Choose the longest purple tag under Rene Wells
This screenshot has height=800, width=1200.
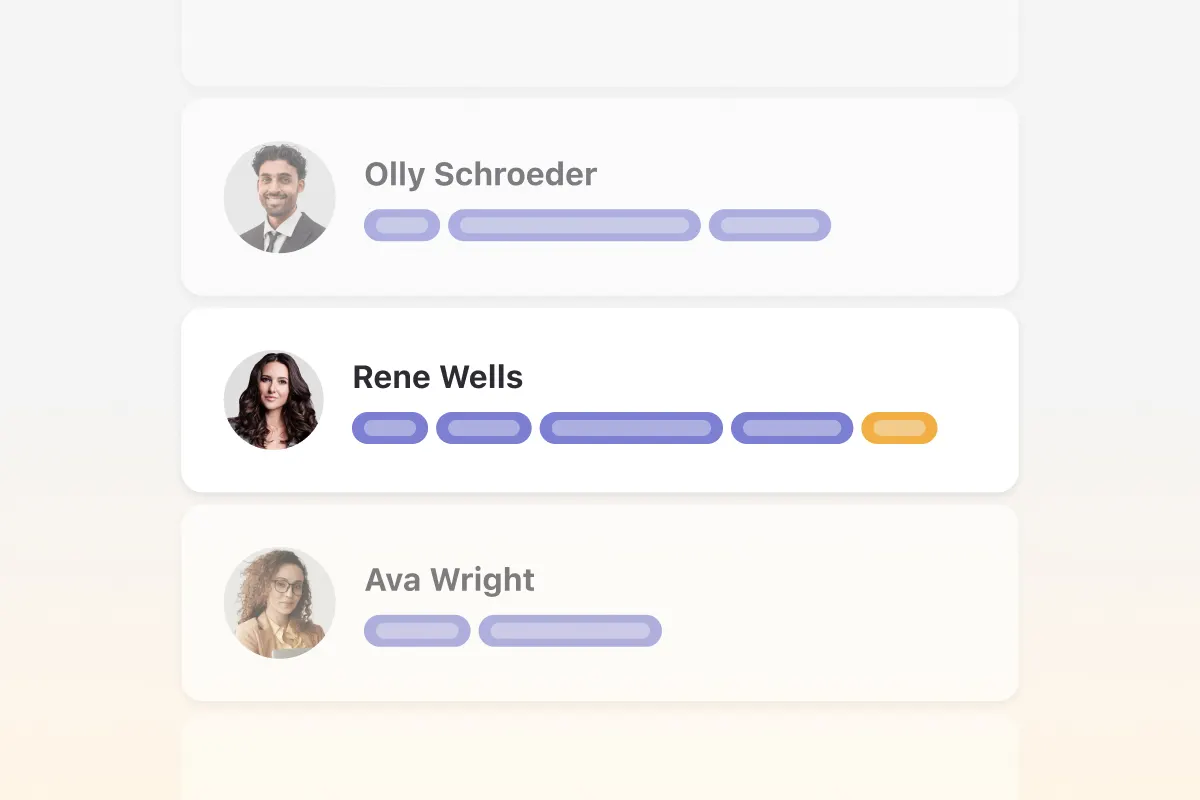point(631,428)
